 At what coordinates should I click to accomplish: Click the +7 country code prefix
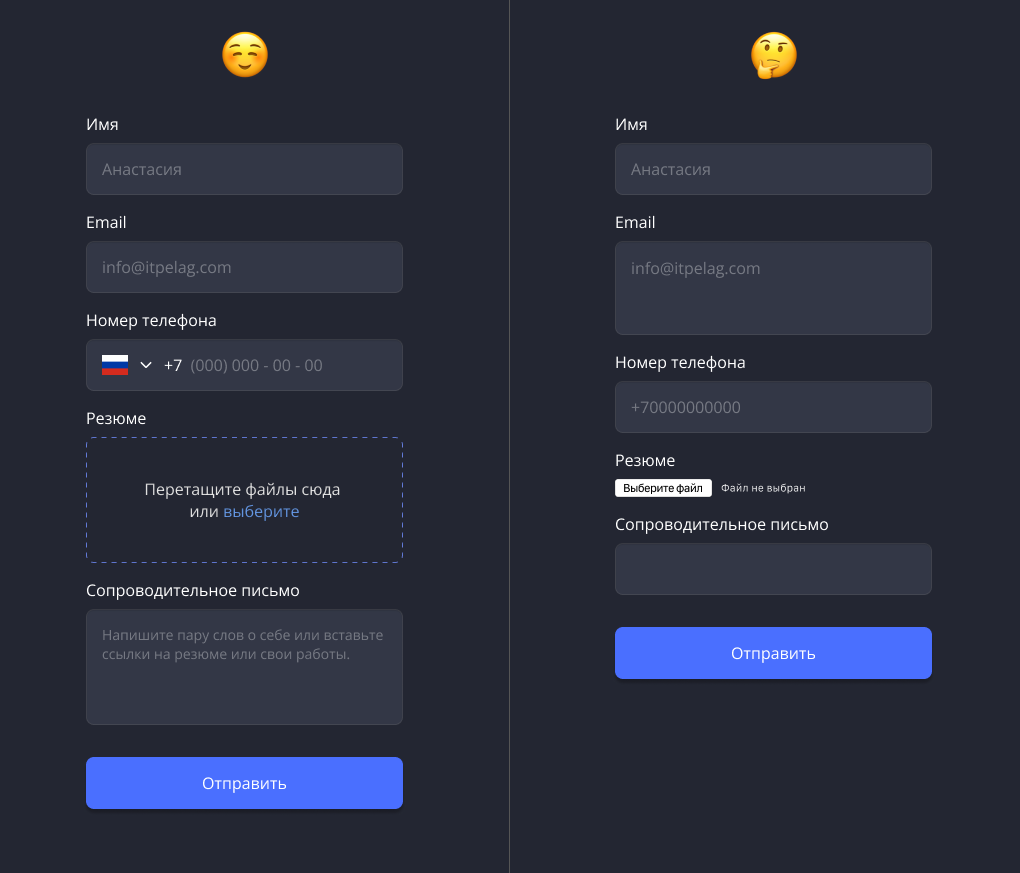coord(173,366)
